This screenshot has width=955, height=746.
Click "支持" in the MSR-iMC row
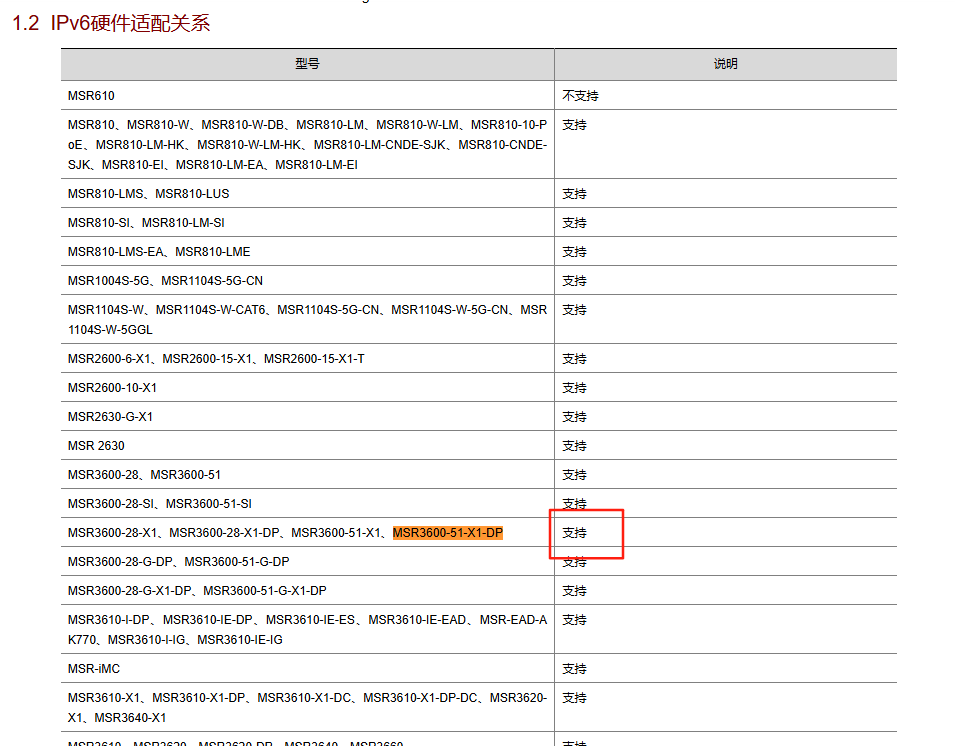coord(574,669)
